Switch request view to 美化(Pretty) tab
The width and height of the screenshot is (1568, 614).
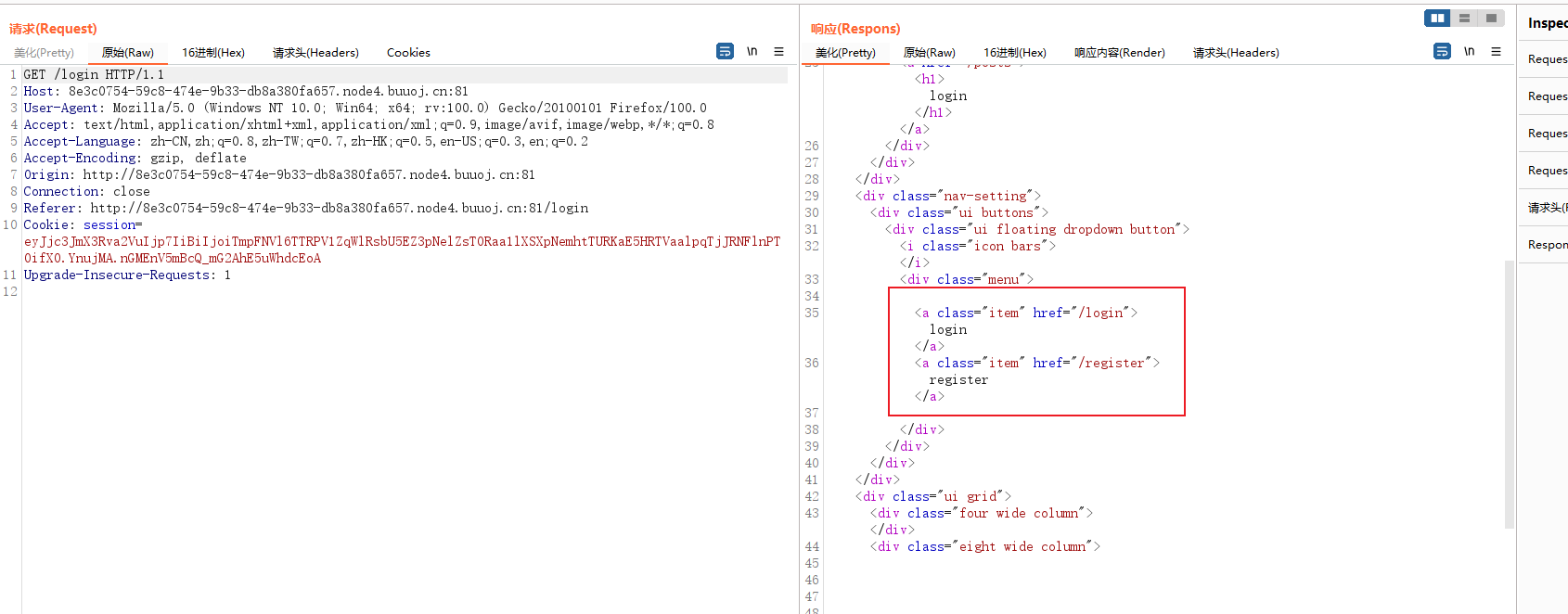coord(44,53)
